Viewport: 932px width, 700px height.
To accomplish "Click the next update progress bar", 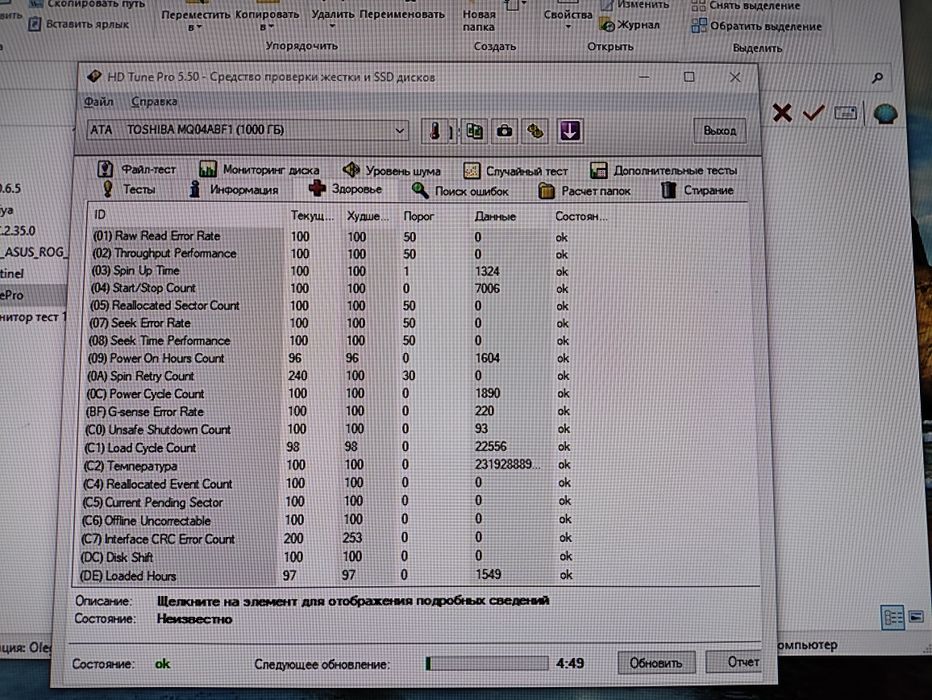I will tap(487, 663).
